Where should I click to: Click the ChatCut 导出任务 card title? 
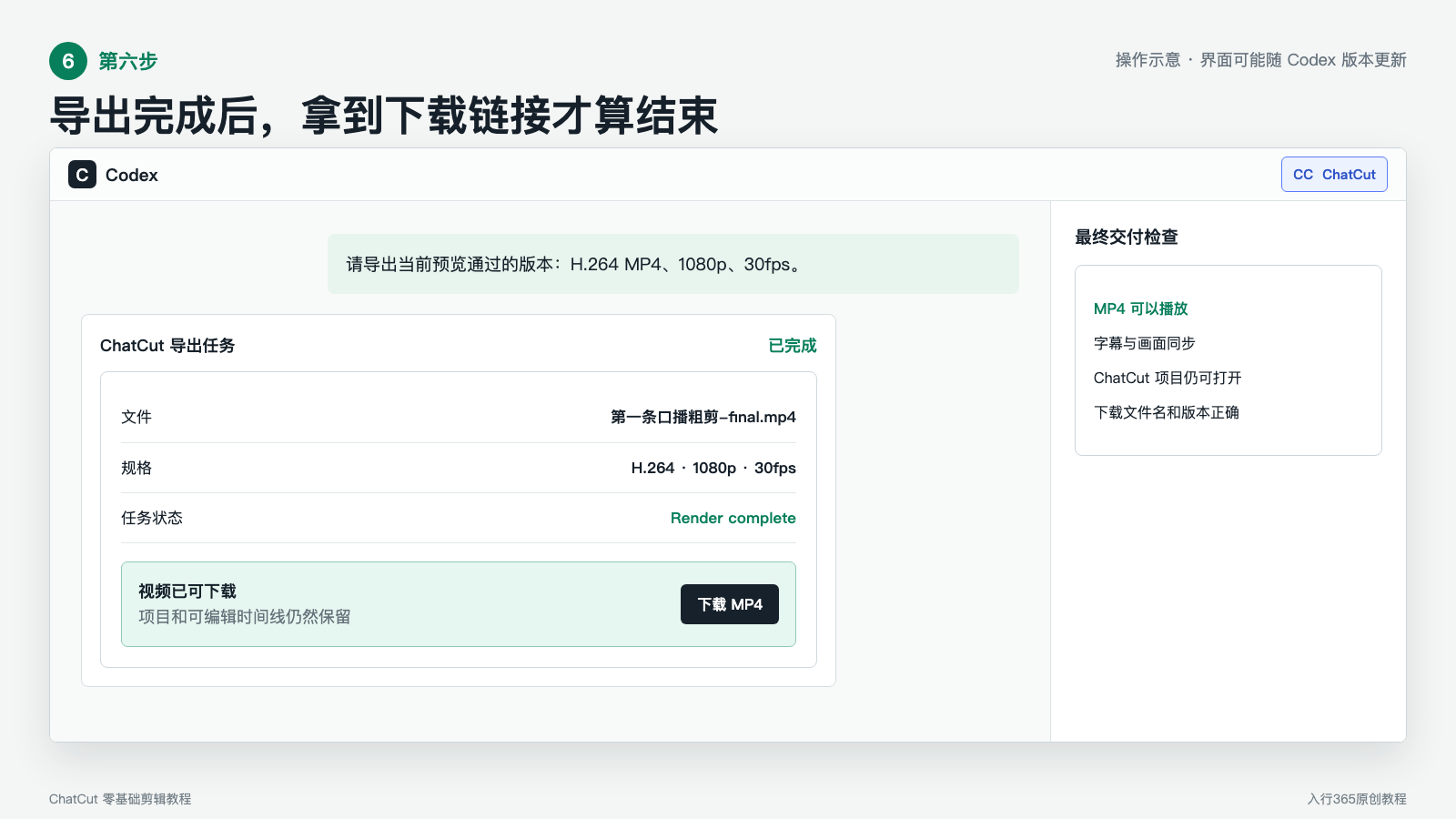[167, 346]
